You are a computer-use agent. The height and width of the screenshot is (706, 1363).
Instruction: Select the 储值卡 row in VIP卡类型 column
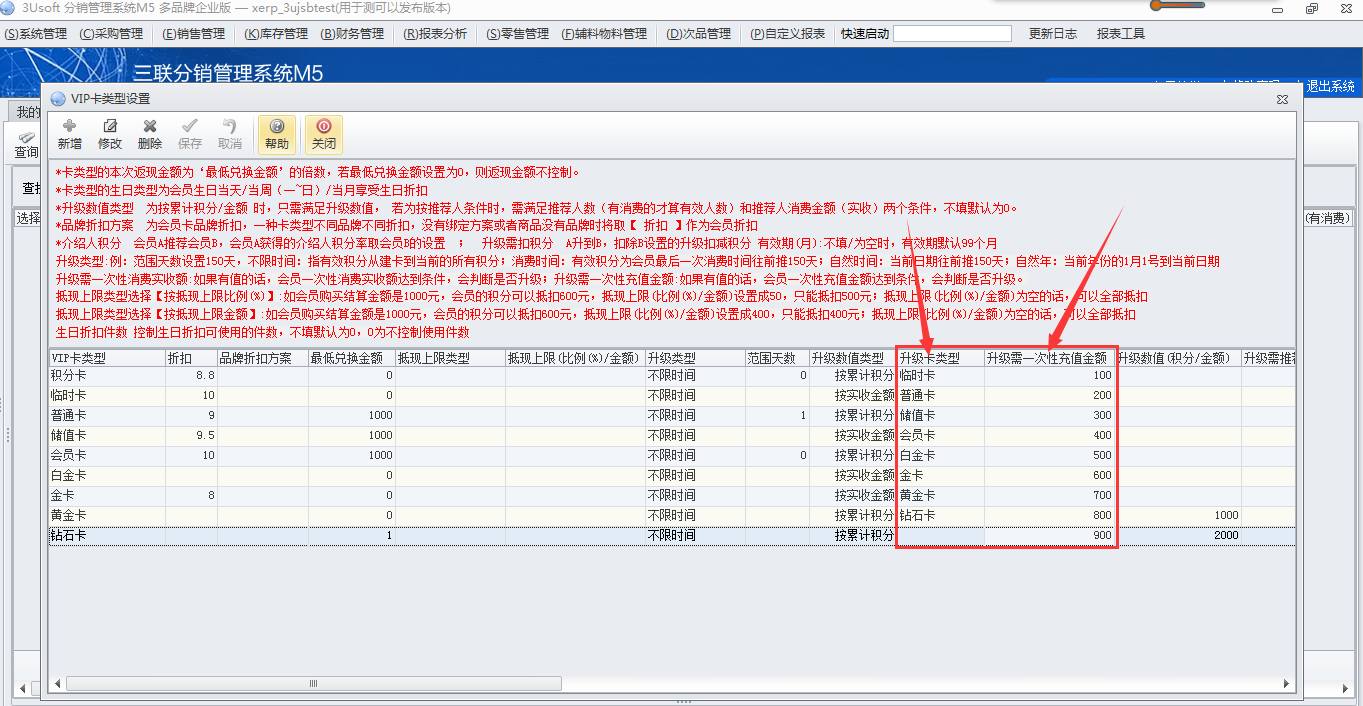click(107, 435)
